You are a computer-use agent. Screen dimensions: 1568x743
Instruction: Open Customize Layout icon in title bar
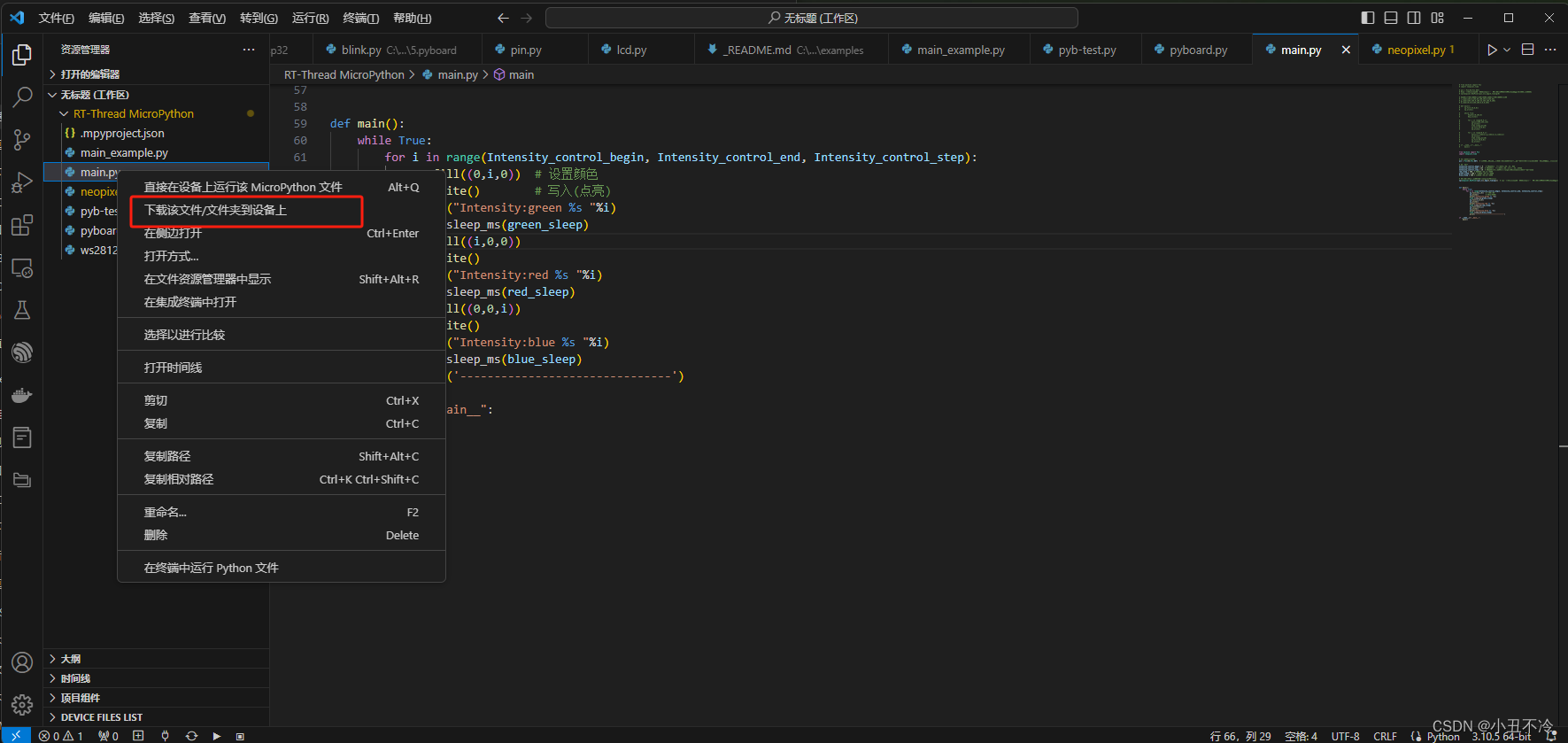pyautogui.click(x=1437, y=18)
